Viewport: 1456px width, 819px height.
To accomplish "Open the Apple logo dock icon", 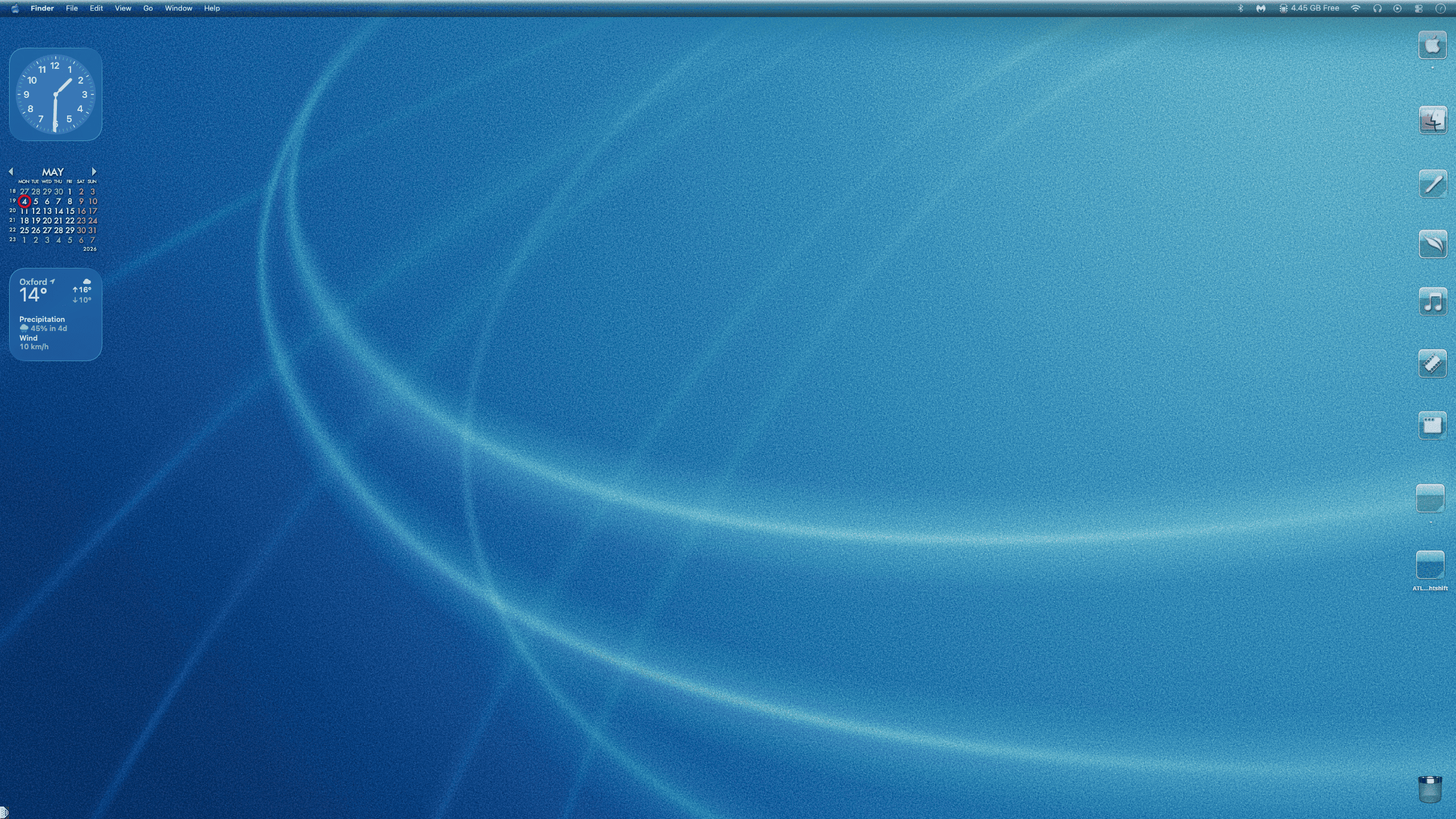I will [x=1432, y=45].
